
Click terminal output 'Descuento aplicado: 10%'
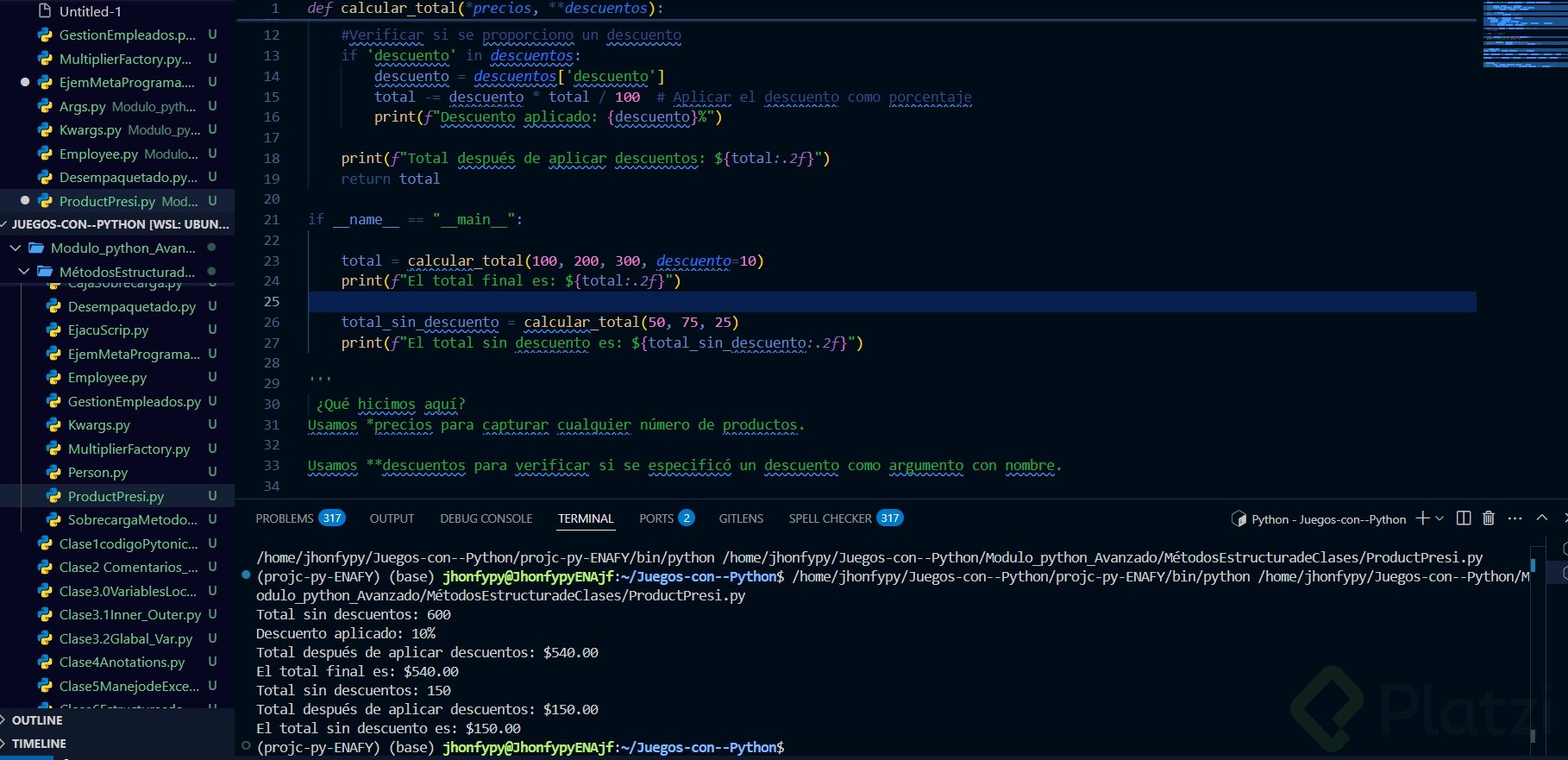coord(346,633)
